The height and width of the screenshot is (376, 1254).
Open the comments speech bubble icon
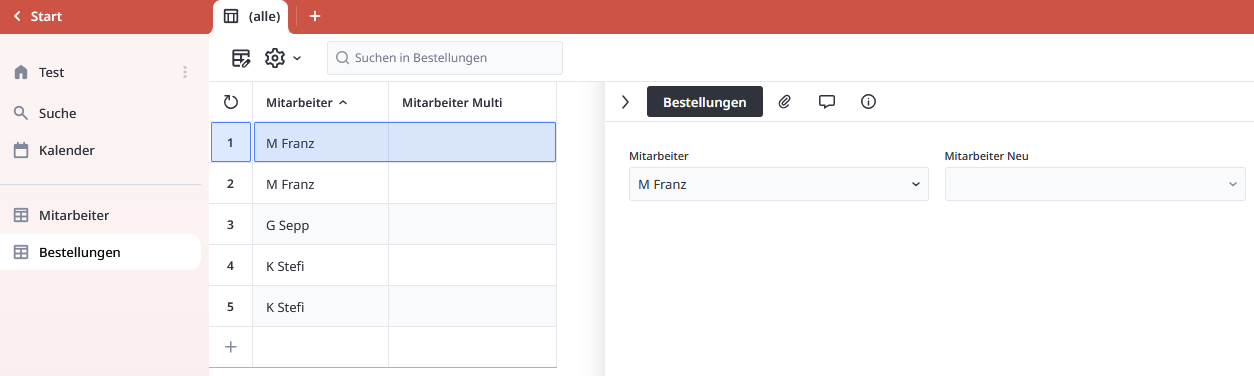(827, 101)
